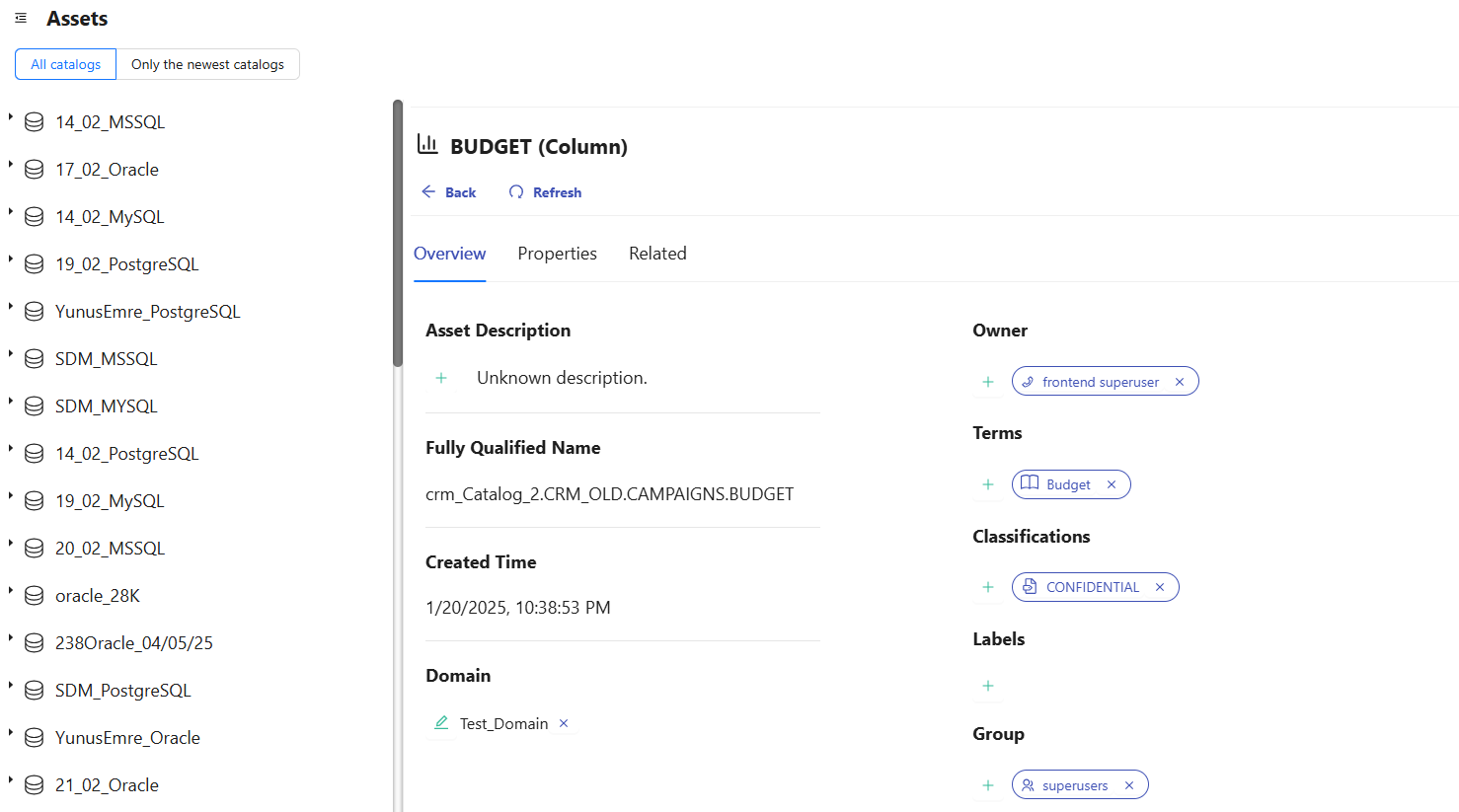1459x812 pixels.
Task: Add a classification using plus icon
Action: click(x=988, y=587)
